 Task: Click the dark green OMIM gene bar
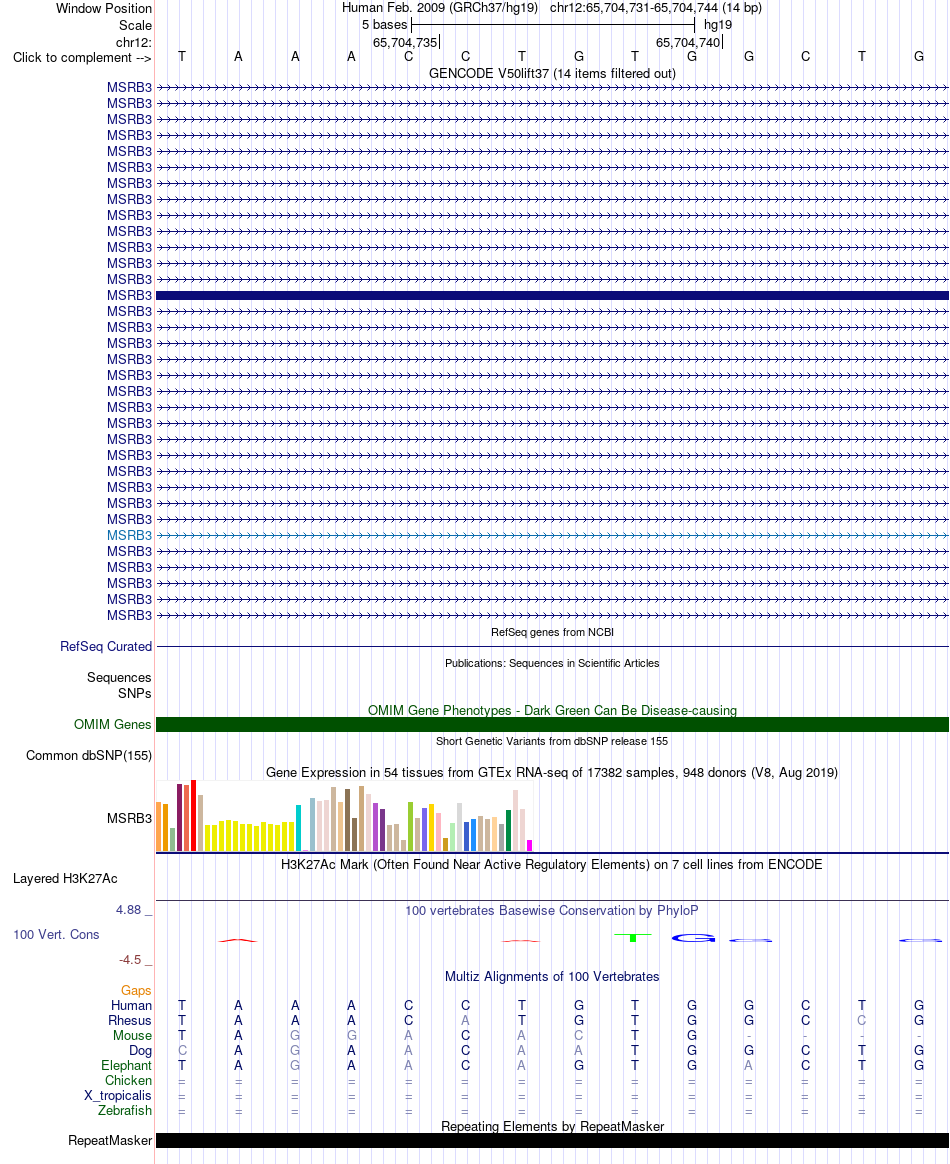pos(552,725)
